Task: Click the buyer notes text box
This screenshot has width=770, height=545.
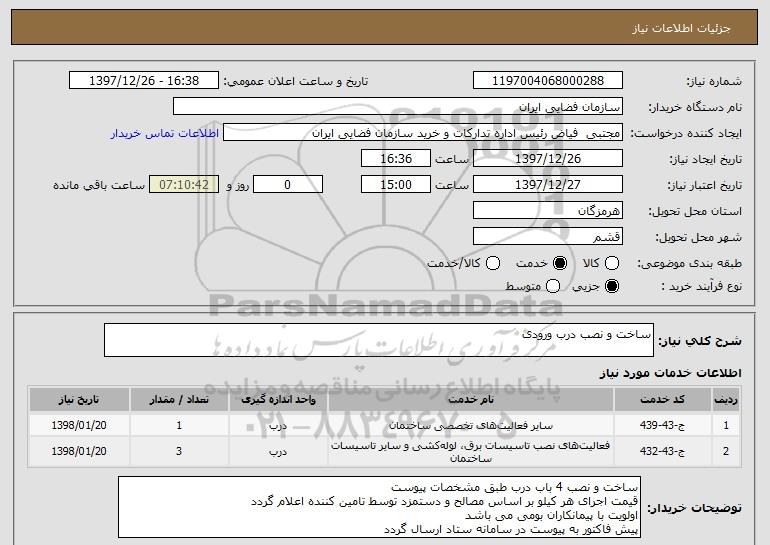Action: tap(379, 507)
